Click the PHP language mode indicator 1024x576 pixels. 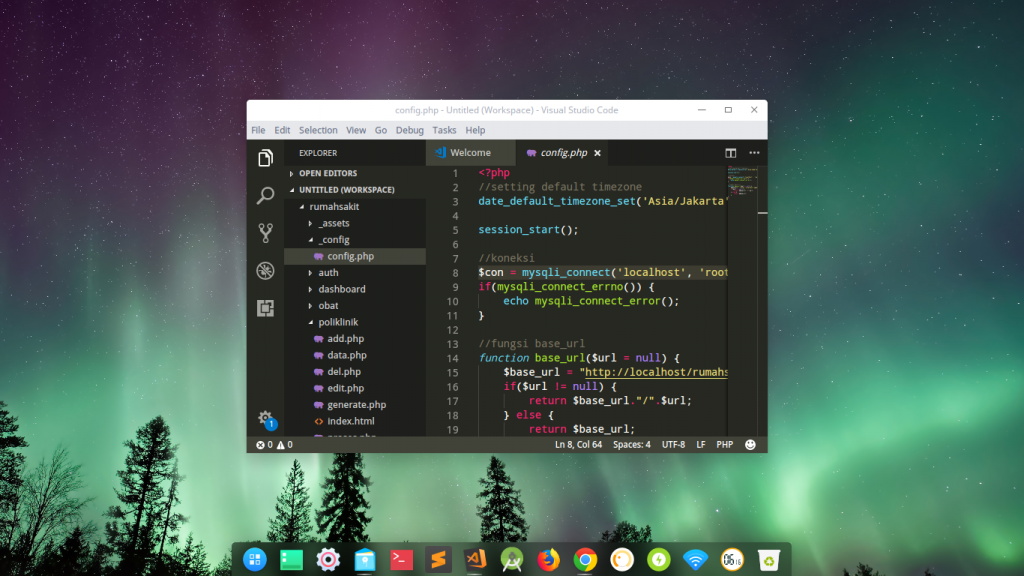(724, 444)
